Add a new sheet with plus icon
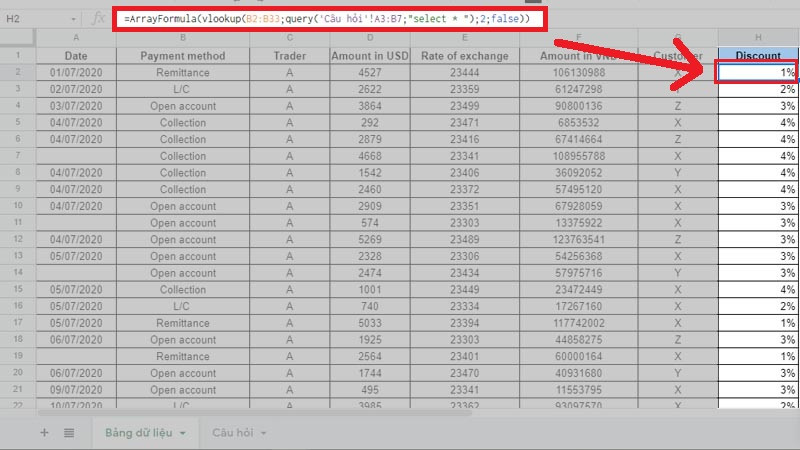 tap(44, 433)
